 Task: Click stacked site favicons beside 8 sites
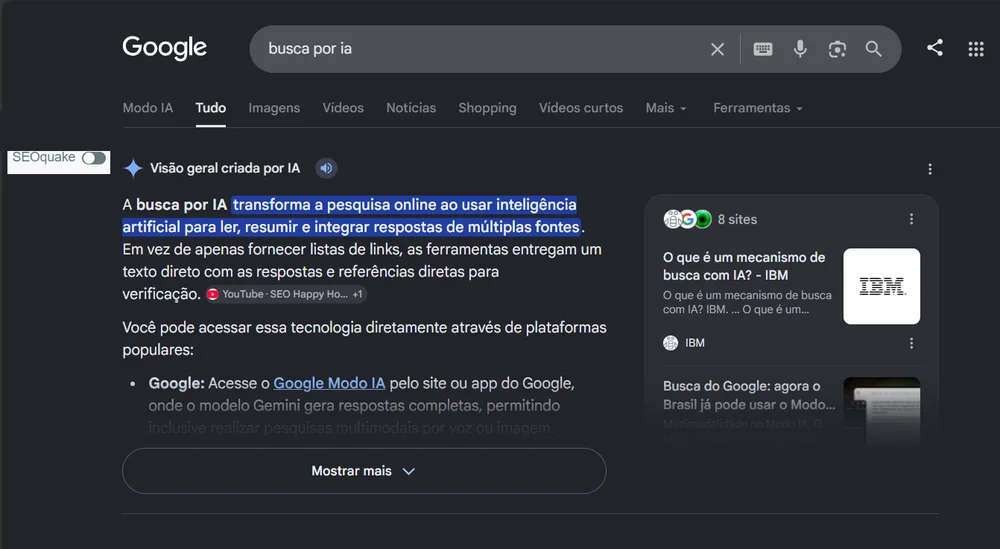click(x=688, y=219)
